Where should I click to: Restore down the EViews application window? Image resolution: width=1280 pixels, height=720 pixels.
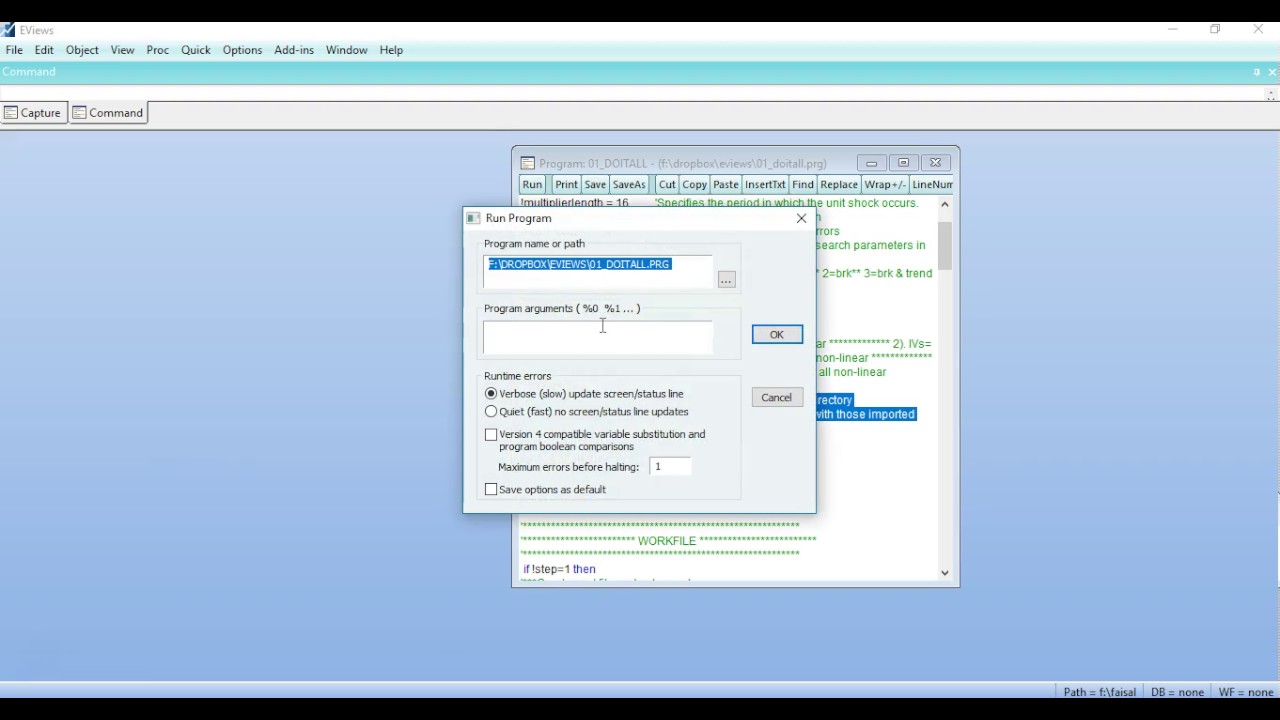pyautogui.click(x=1216, y=30)
